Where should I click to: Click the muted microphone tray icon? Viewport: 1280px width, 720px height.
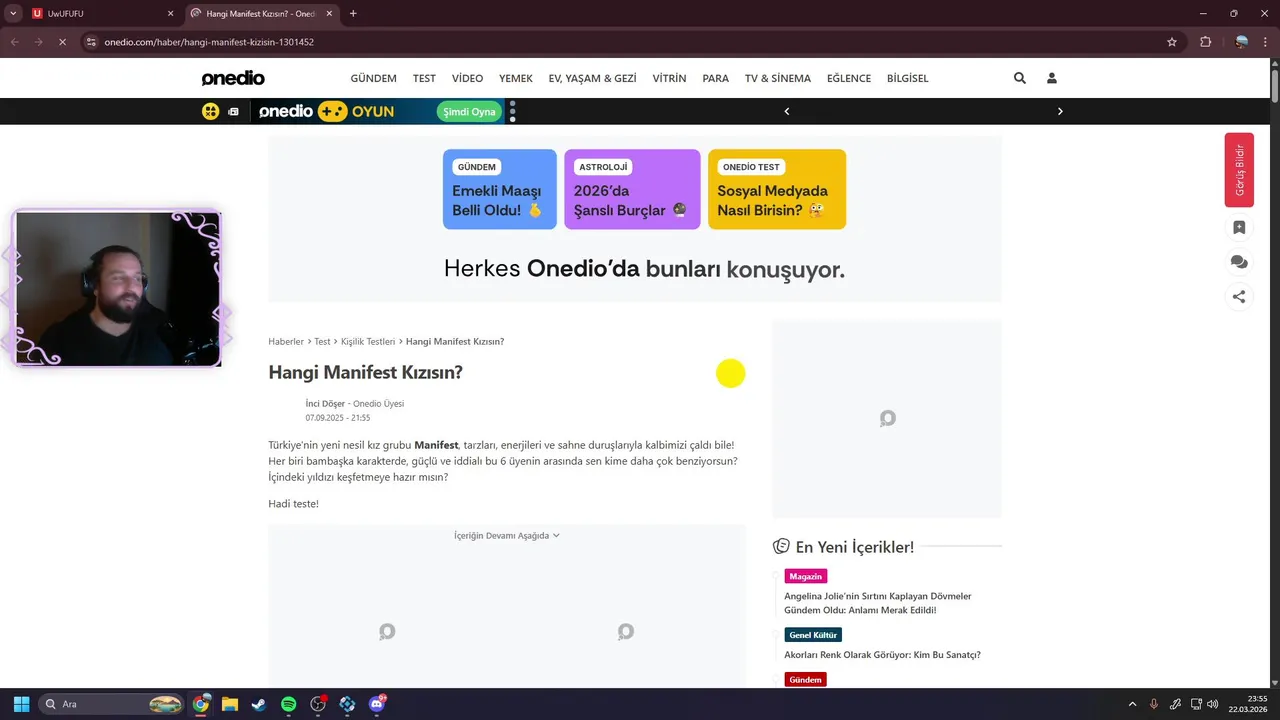pyautogui.click(x=1154, y=704)
